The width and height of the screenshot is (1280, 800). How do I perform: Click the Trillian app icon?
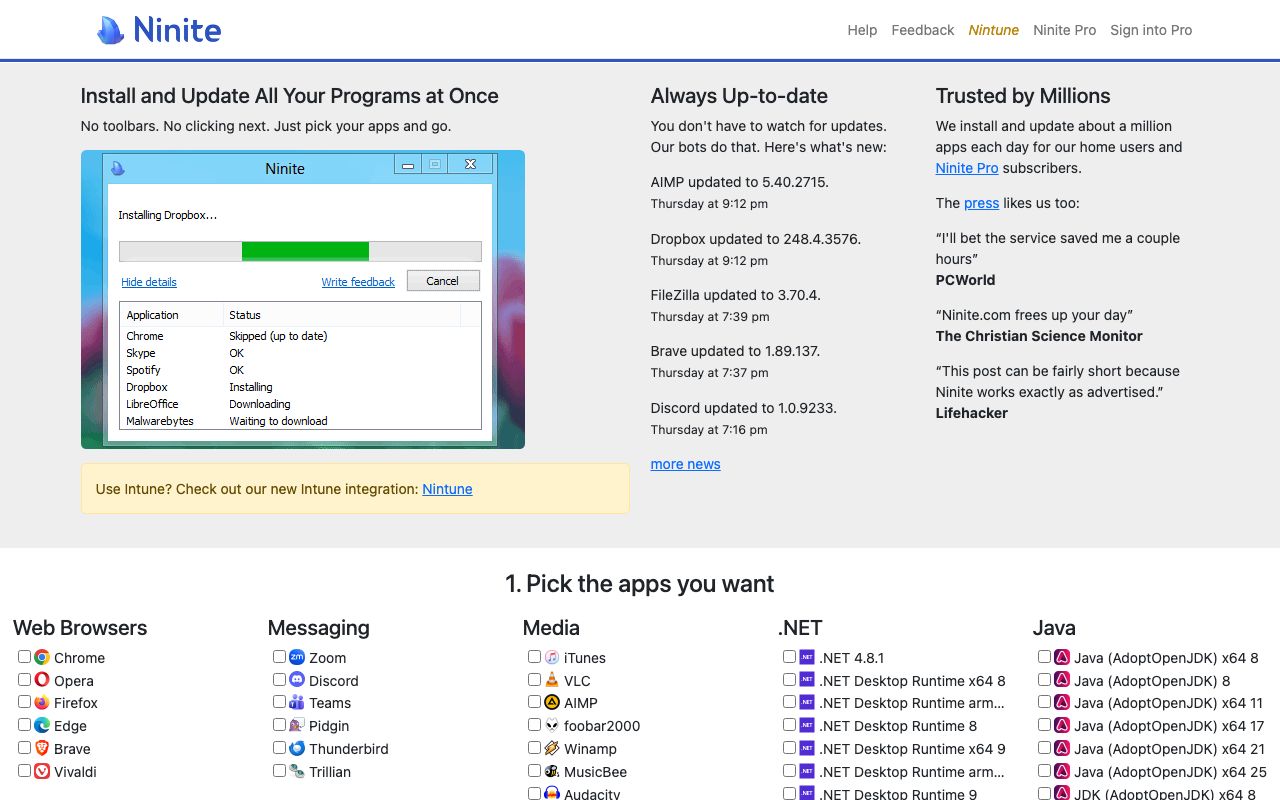(x=297, y=771)
